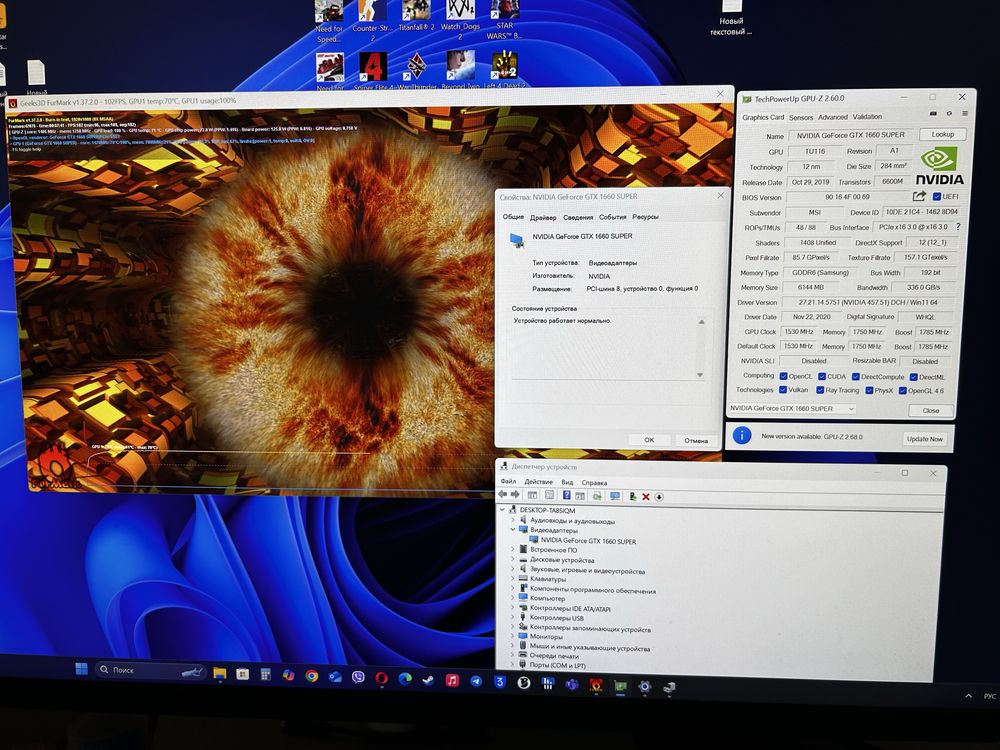This screenshot has width=1000, height=750.
Task: Click OK in the GTX 1660 SUPER properties
Action: (649, 439)
